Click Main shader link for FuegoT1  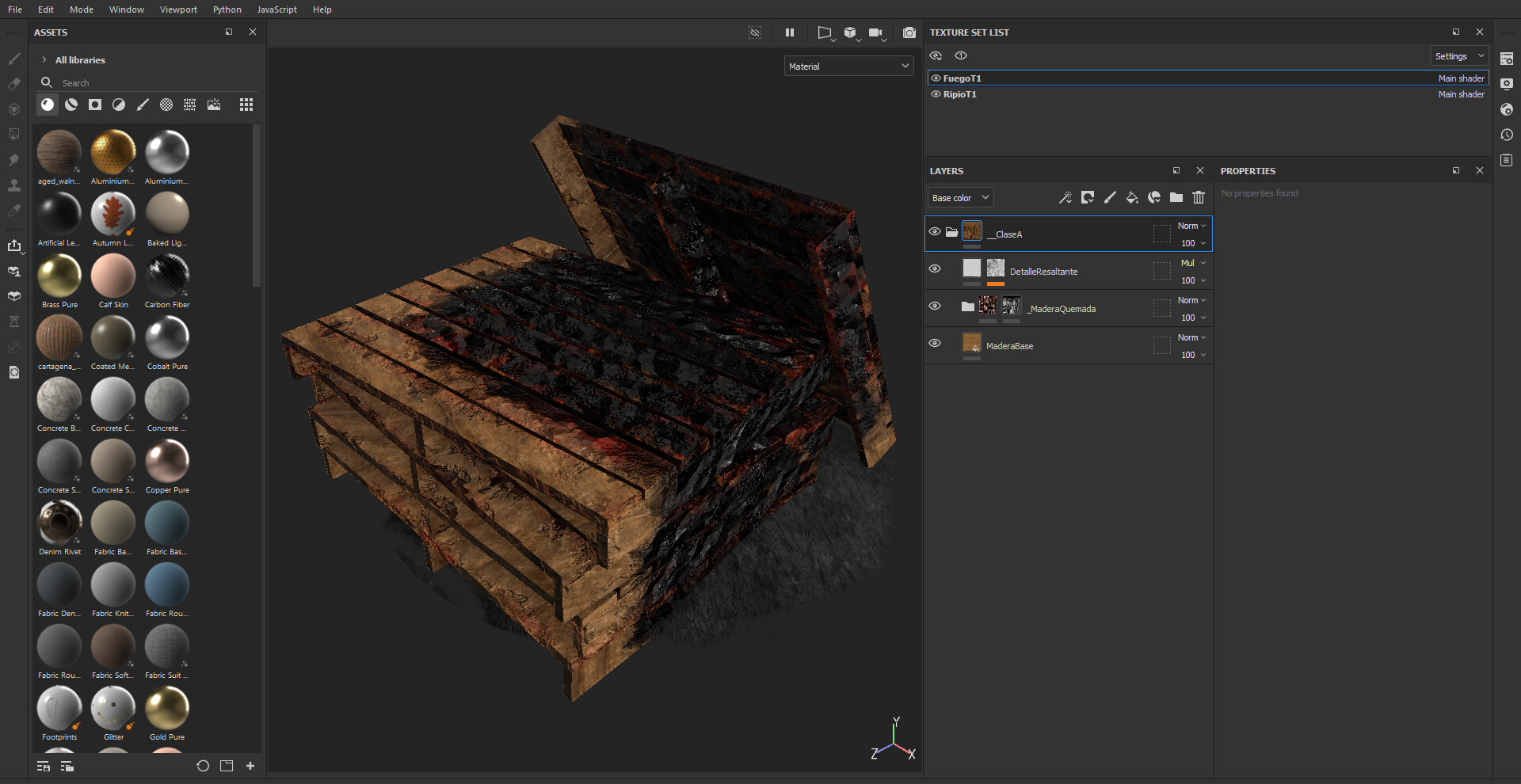point(1461,78)
